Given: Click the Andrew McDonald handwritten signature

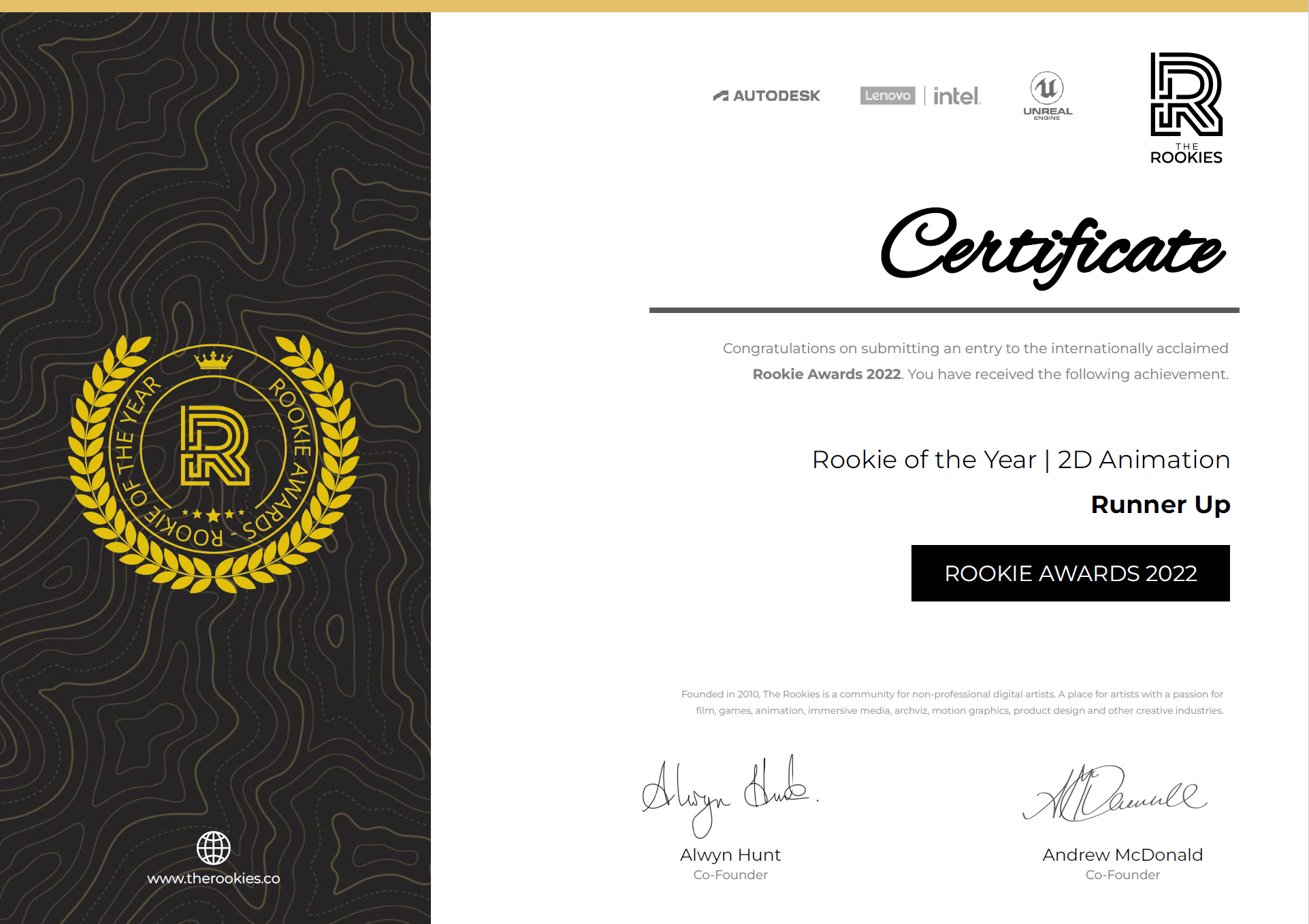Looking at the screenshot, I should 1115,793.
